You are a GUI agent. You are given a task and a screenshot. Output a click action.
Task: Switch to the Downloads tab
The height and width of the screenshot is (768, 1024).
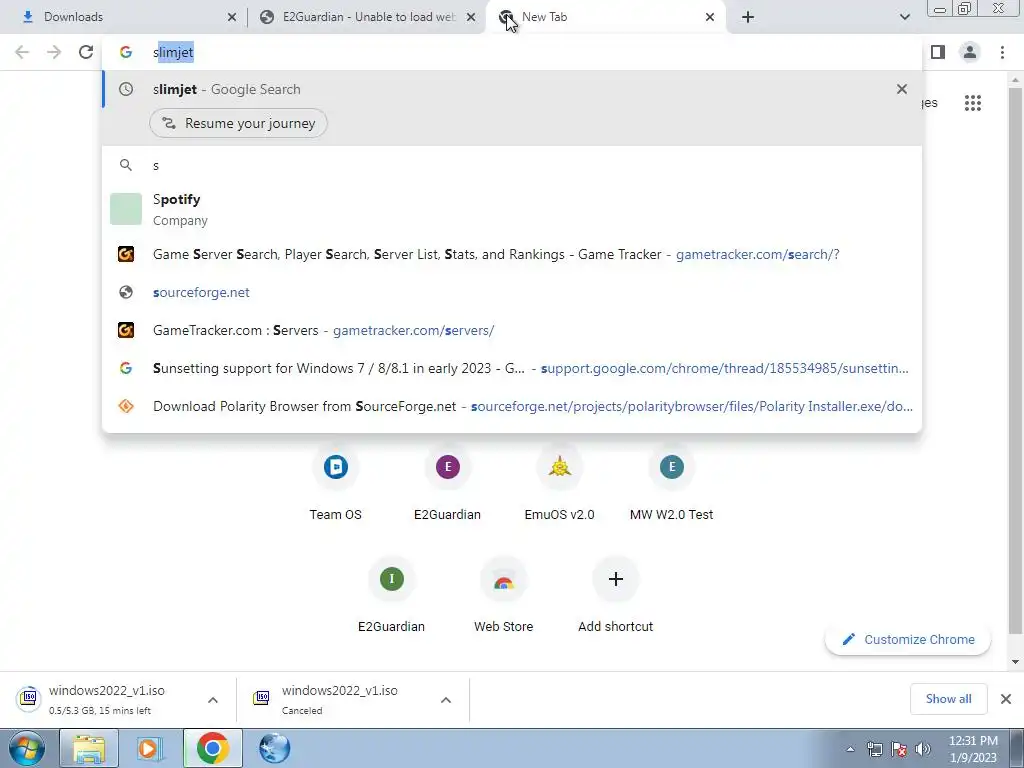(123, 17)
